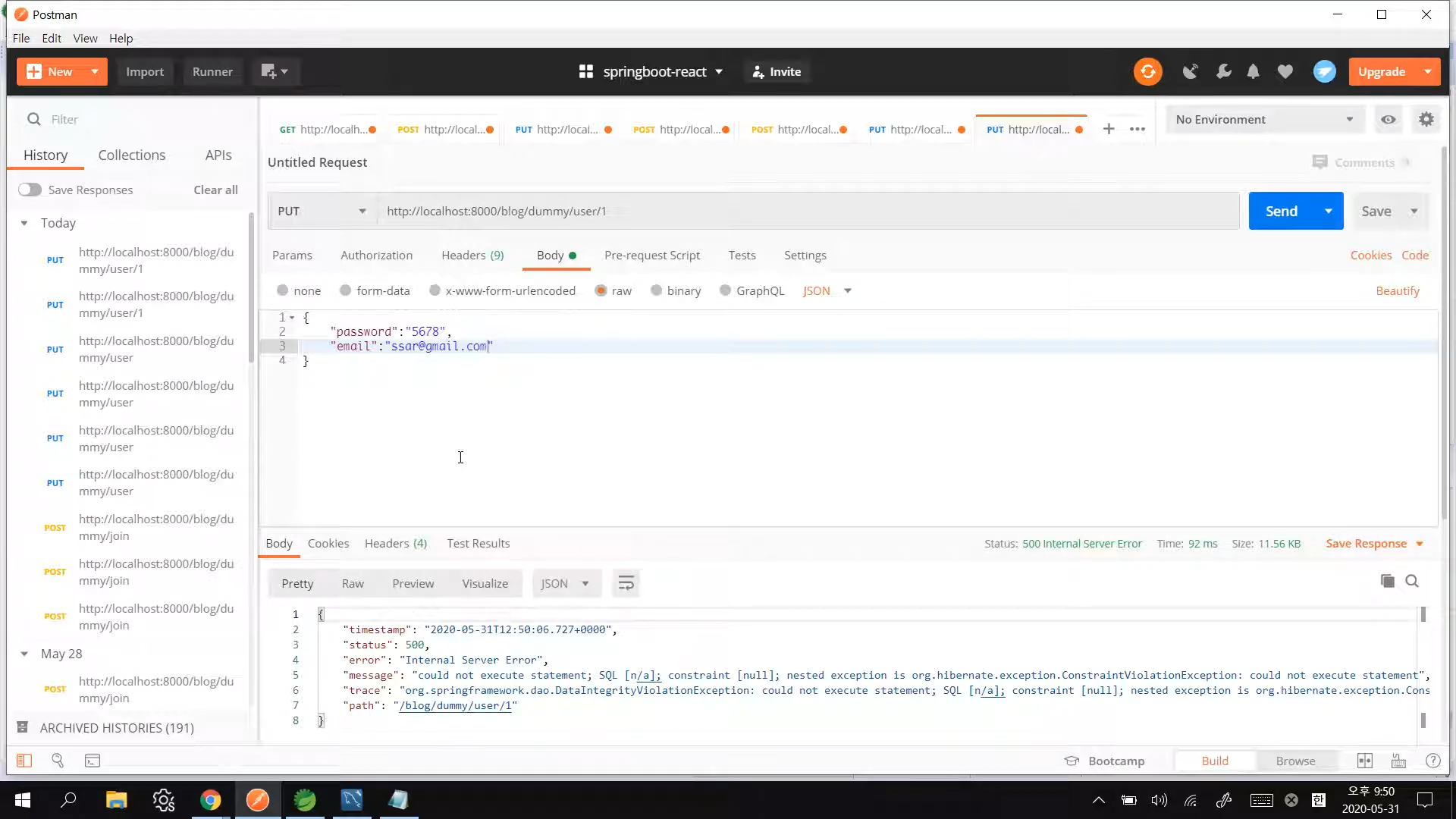Click the sync status icon

[1147, 71]
